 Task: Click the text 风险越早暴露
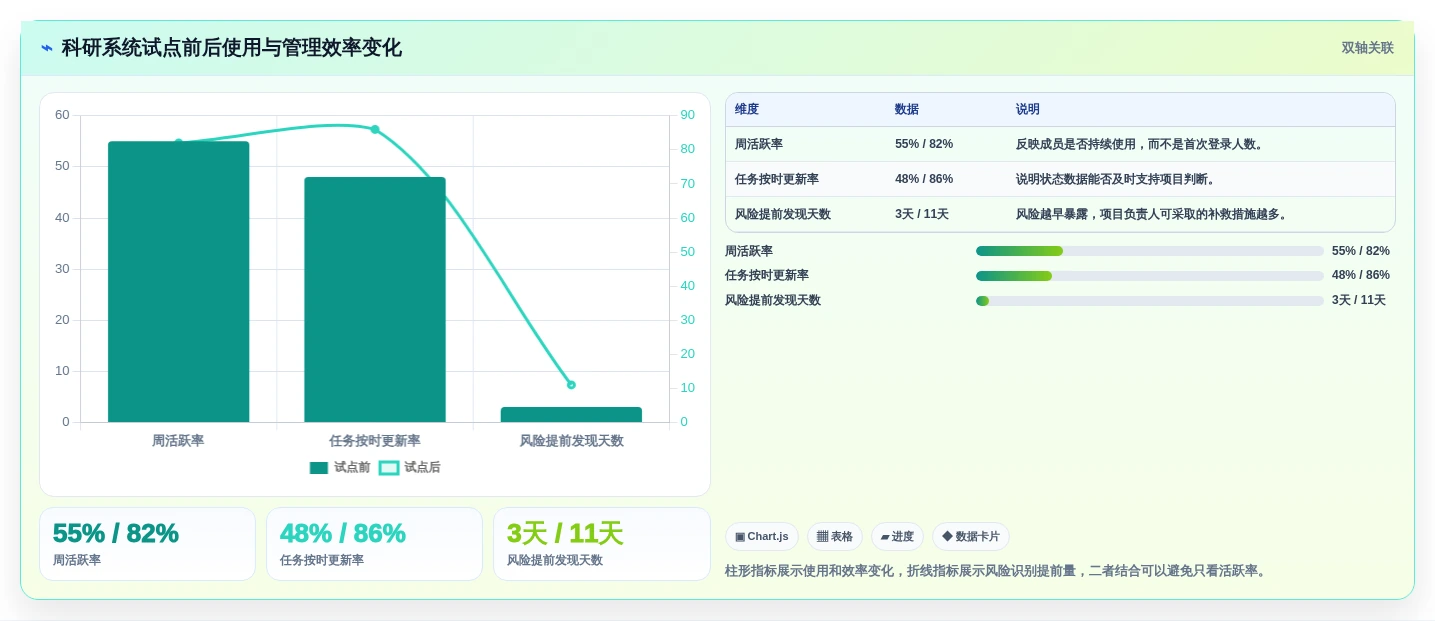(1052, 214)
